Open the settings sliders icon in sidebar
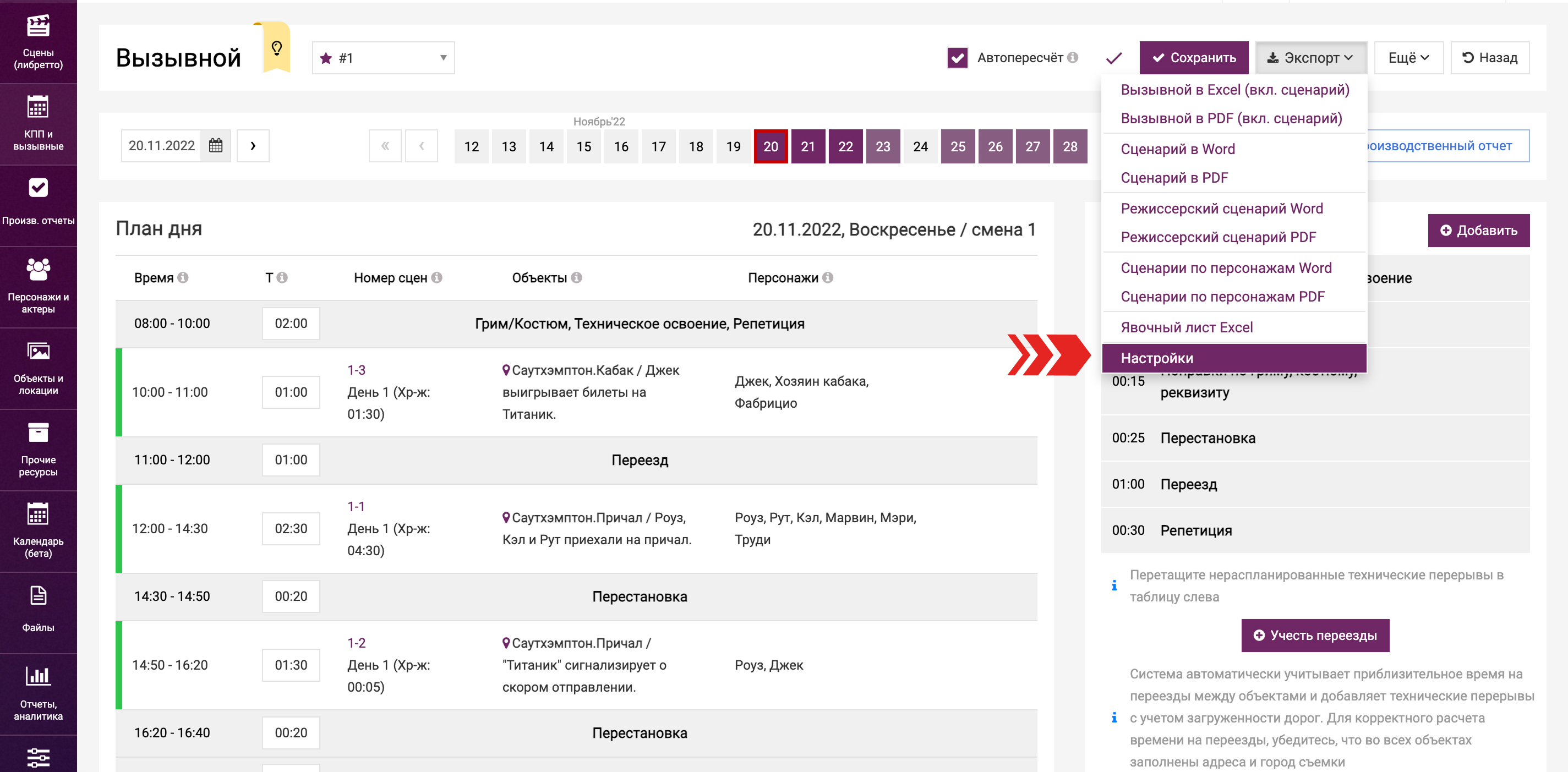The height and width of the screenshot is (772, 1568). [39, 758]
